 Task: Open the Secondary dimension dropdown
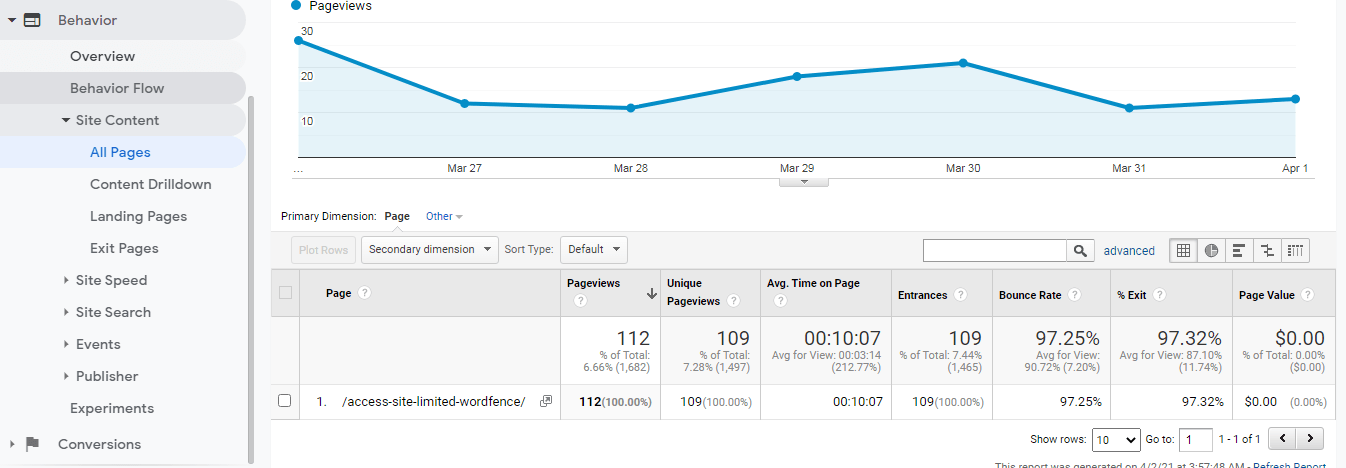[430, 249]
